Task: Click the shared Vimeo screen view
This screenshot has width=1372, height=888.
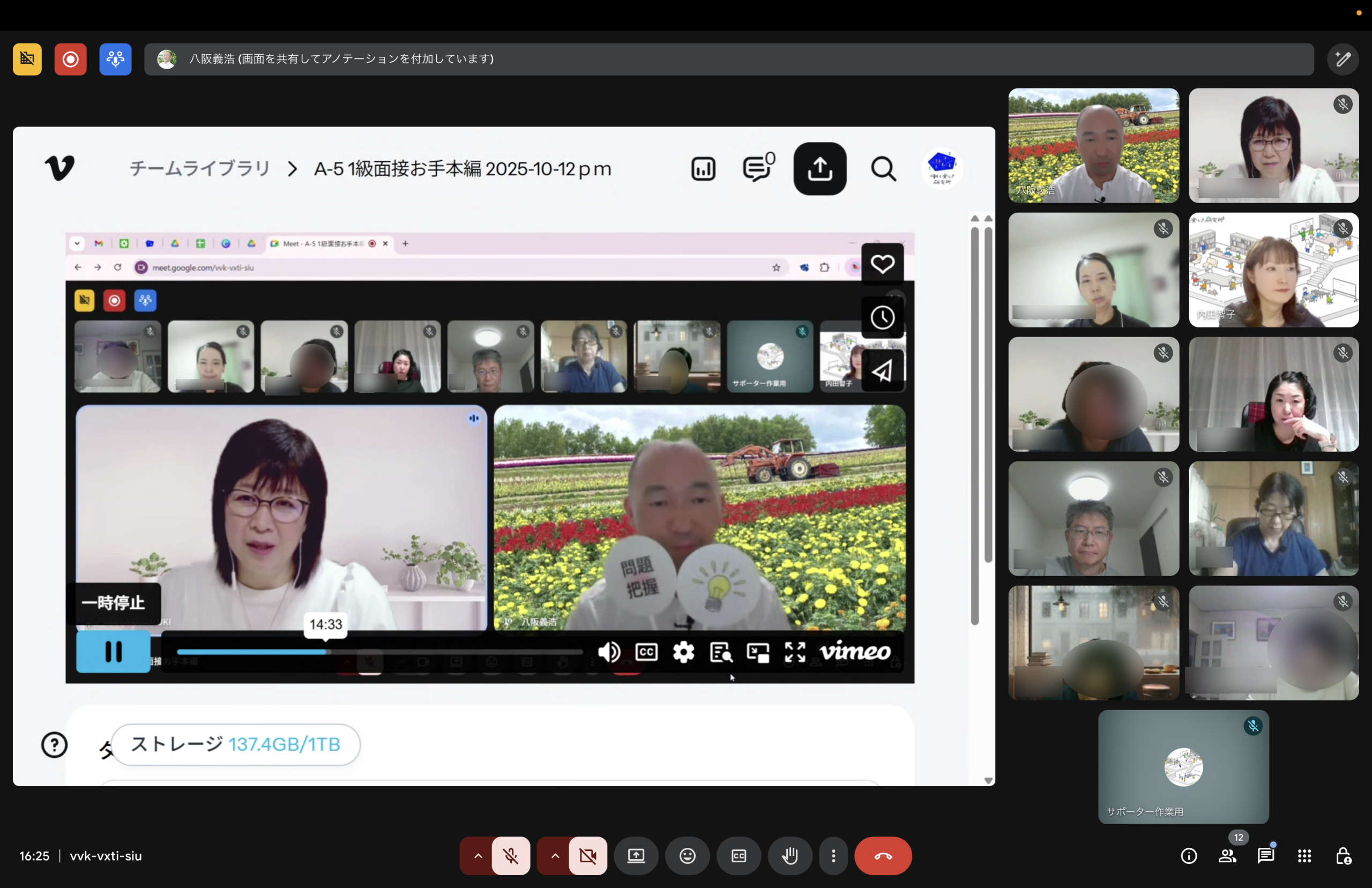Action: click(503, 456)
